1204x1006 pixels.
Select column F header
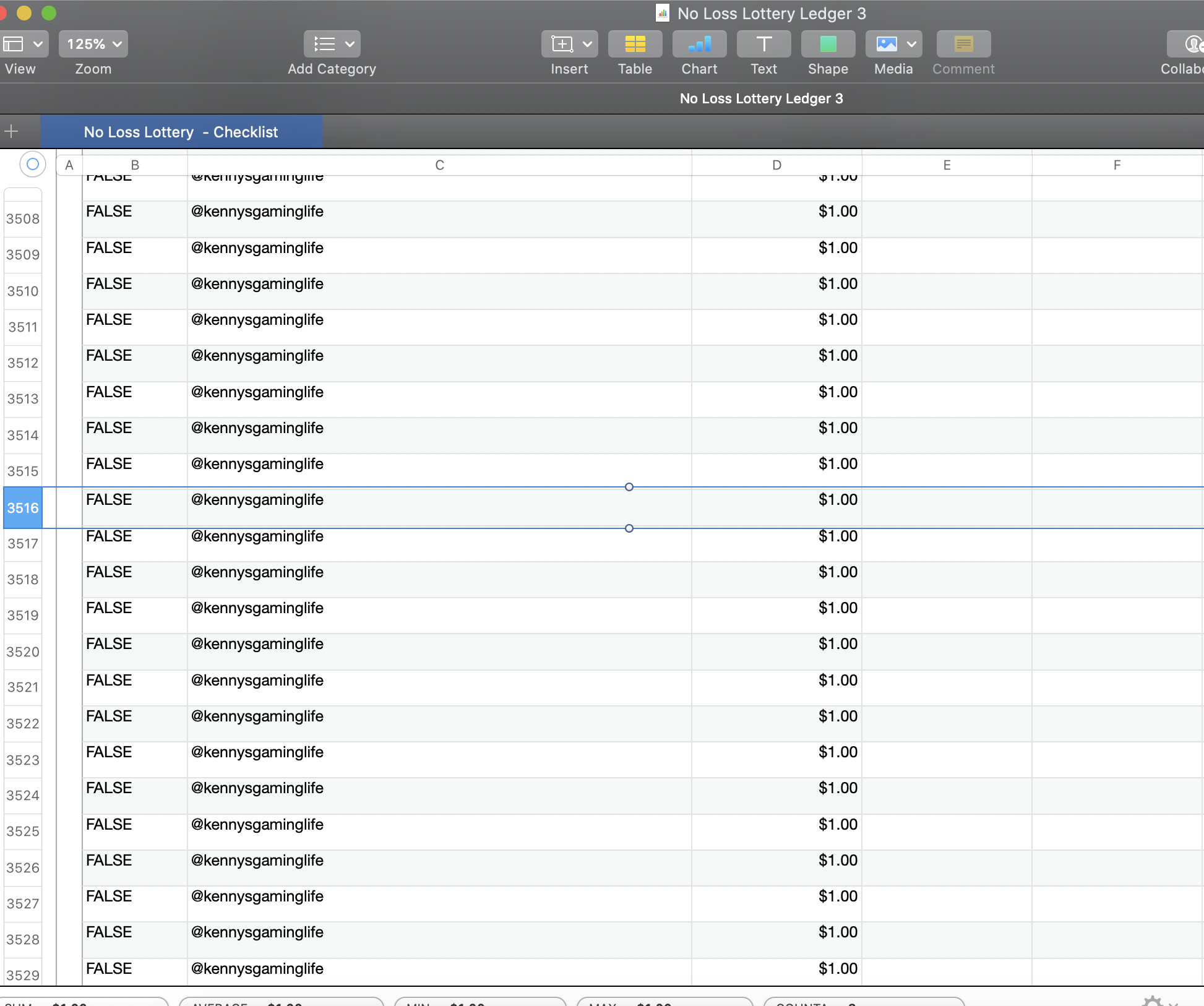(1117, 165)
